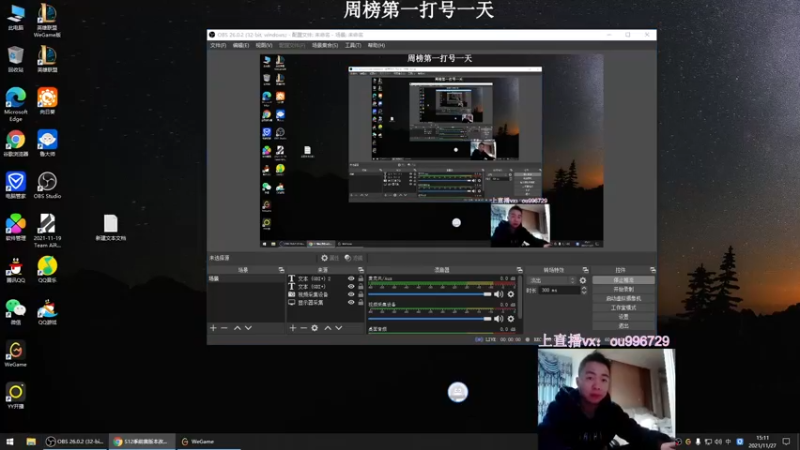The image size is (800, 450).
Task: Open 场景集合(S) menu in OBS
Action: (x=325, y=45)
